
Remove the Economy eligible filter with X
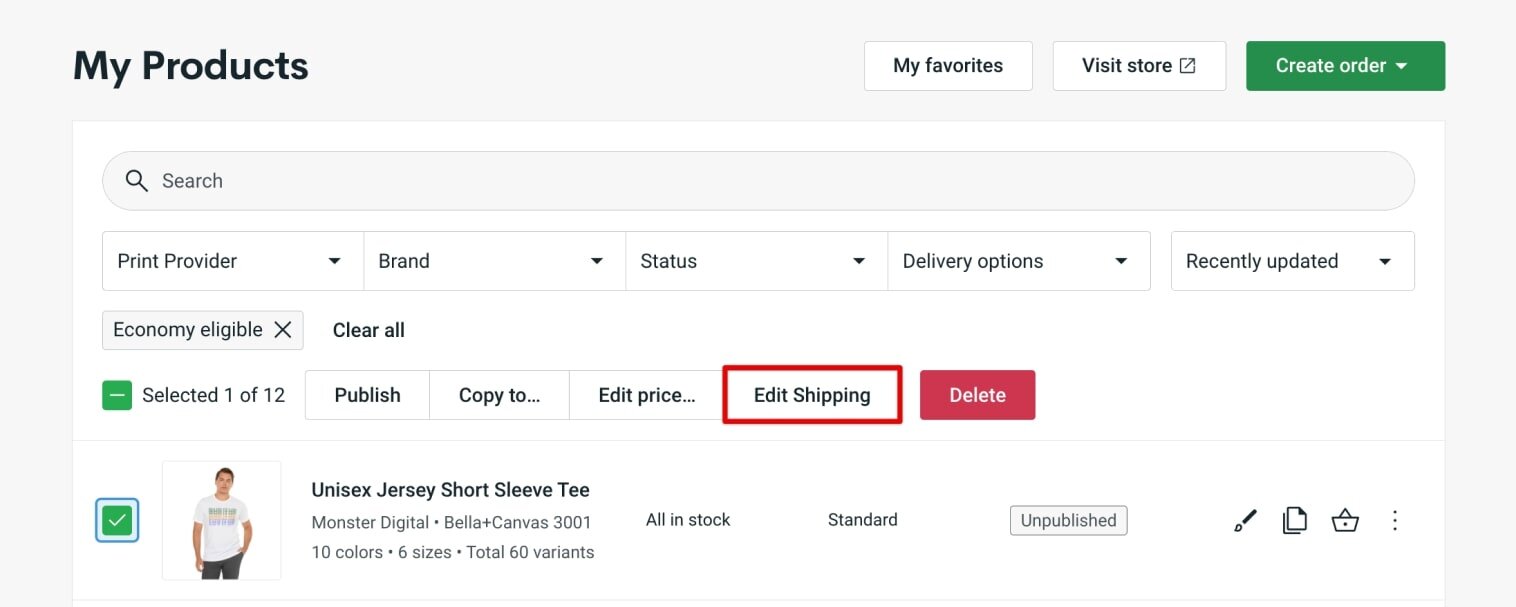(283, 330)
